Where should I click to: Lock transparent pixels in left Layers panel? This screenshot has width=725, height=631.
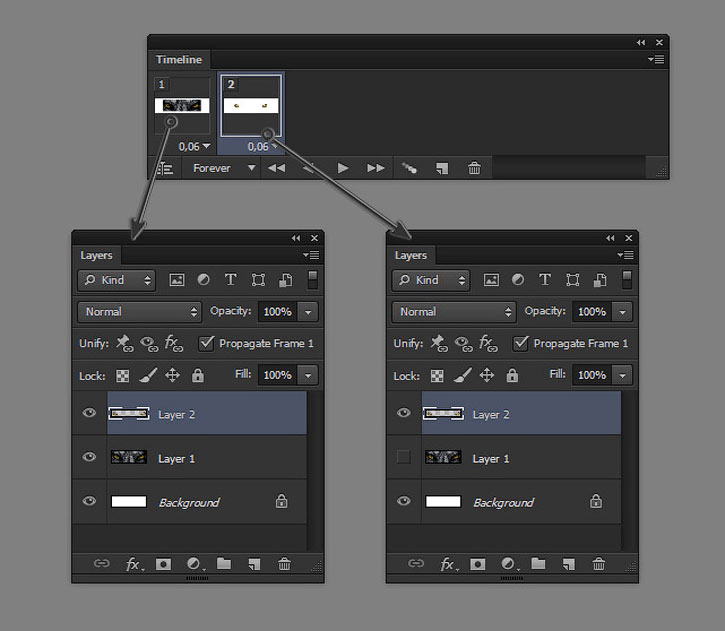123,376
